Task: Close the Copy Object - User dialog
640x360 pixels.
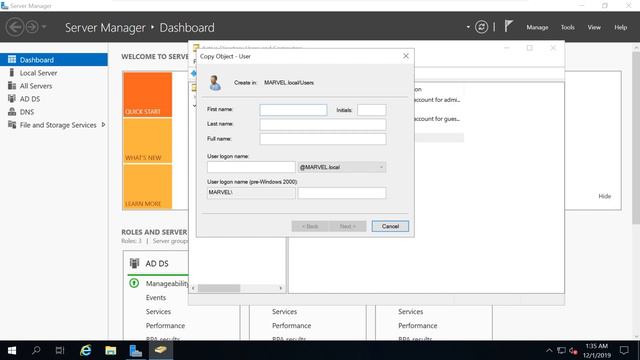Action: [406, 56]
